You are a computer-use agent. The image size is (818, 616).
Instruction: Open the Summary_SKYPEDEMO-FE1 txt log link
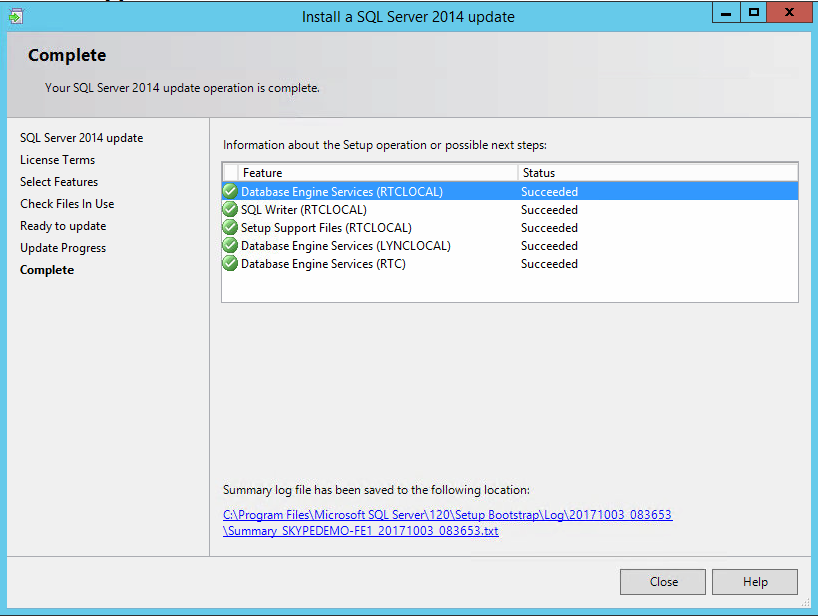pos(360,531)
